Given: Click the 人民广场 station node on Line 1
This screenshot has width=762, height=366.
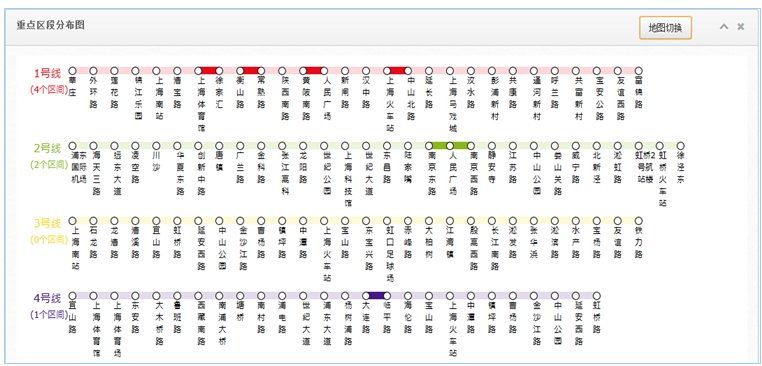Looking at the screenshot, I should click(324, 70).
